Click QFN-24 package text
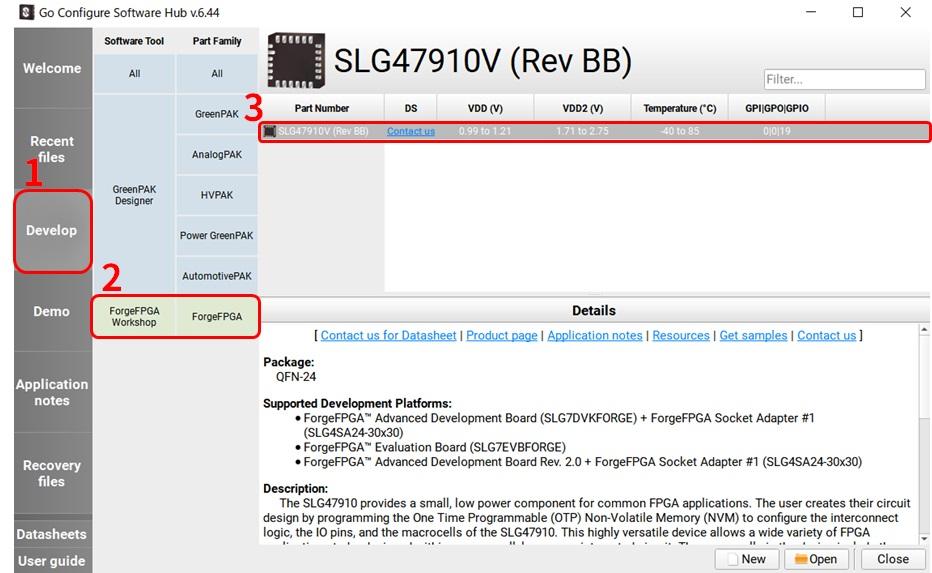The height and width of the screenshot is (573, 932). 296,377
